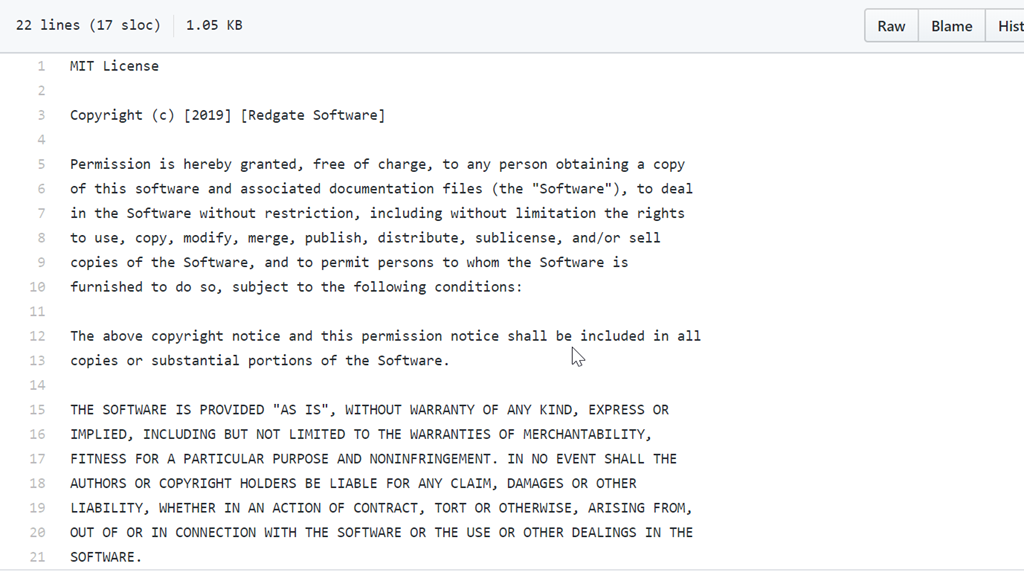Click line number 19
1024x581 pixels.
click(38, 508)
